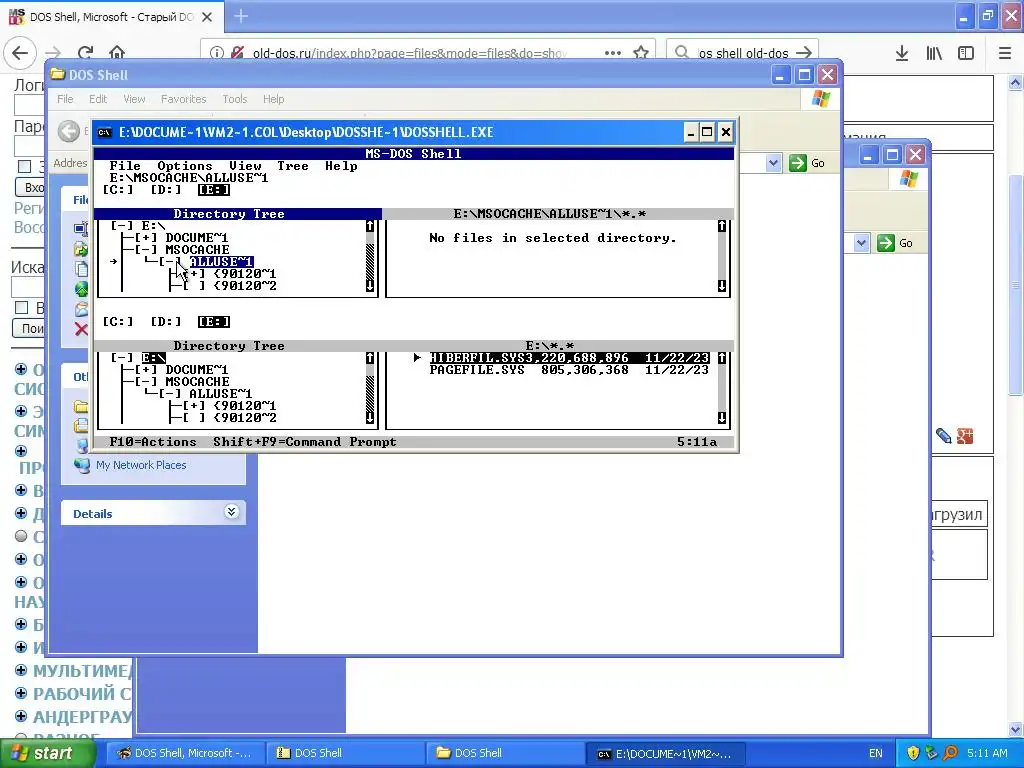Collapse ALLUSE~1 [-] in lower Directory Tree
Screen dimensions: 1024x768
[x=170, y=394]
